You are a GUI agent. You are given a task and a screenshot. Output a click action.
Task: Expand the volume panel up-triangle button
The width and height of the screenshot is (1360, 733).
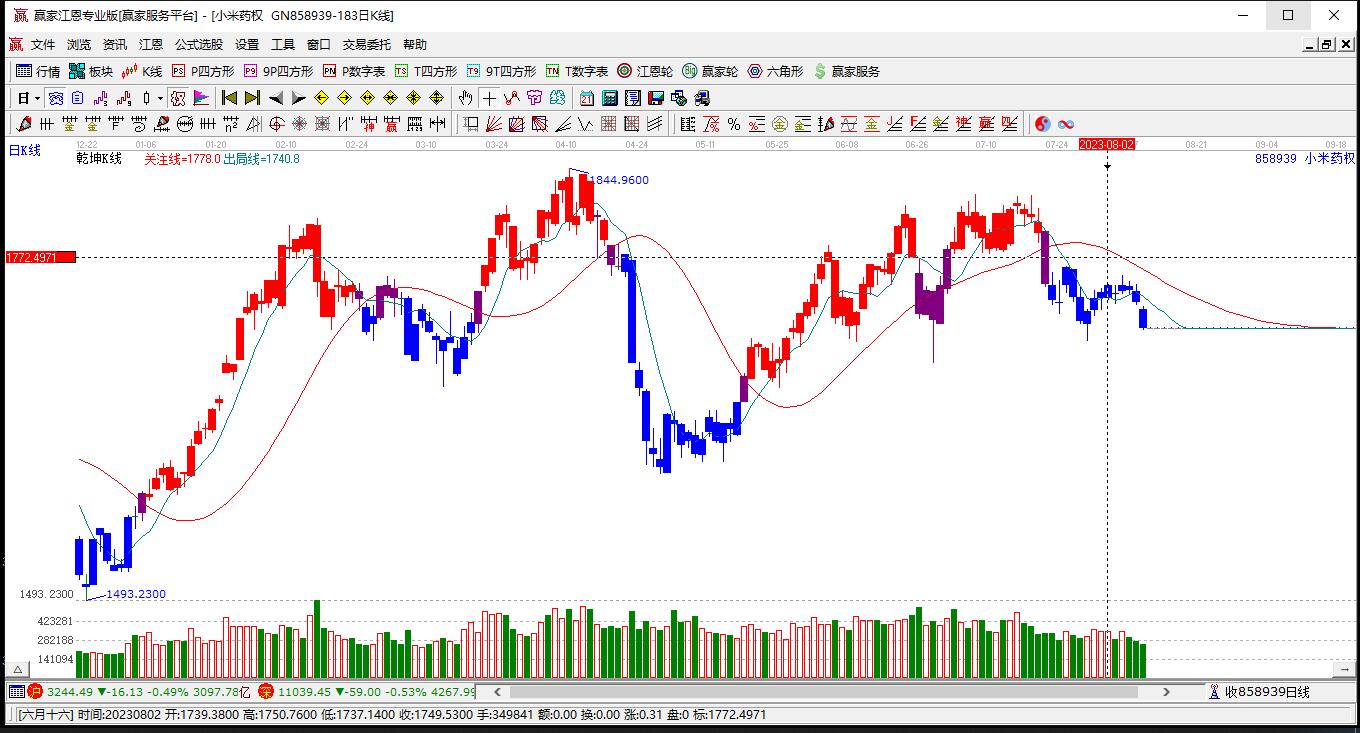pos(17,669)
